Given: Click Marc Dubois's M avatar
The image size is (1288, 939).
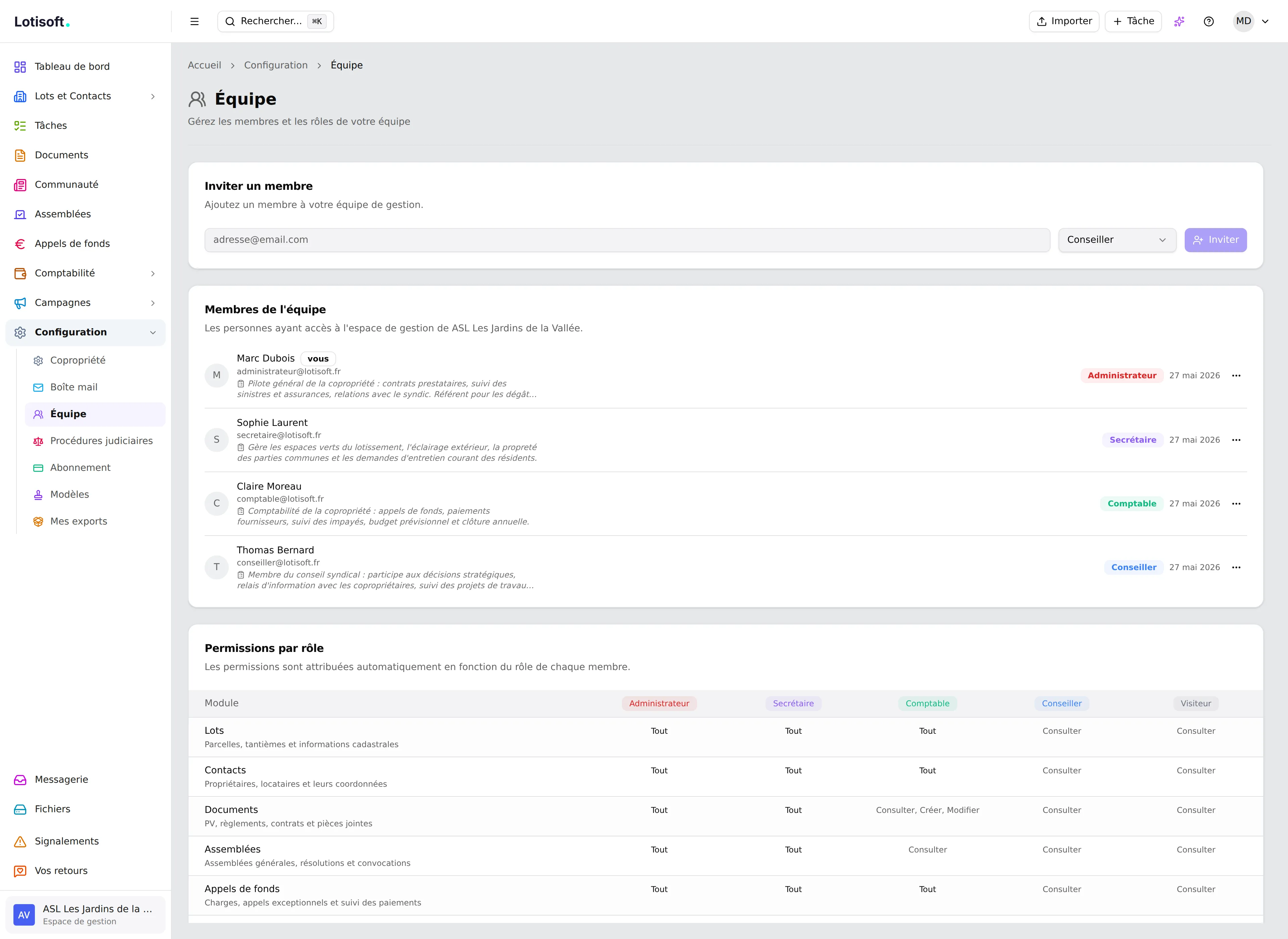Looking at the screenshot, I should coord(217,376).
